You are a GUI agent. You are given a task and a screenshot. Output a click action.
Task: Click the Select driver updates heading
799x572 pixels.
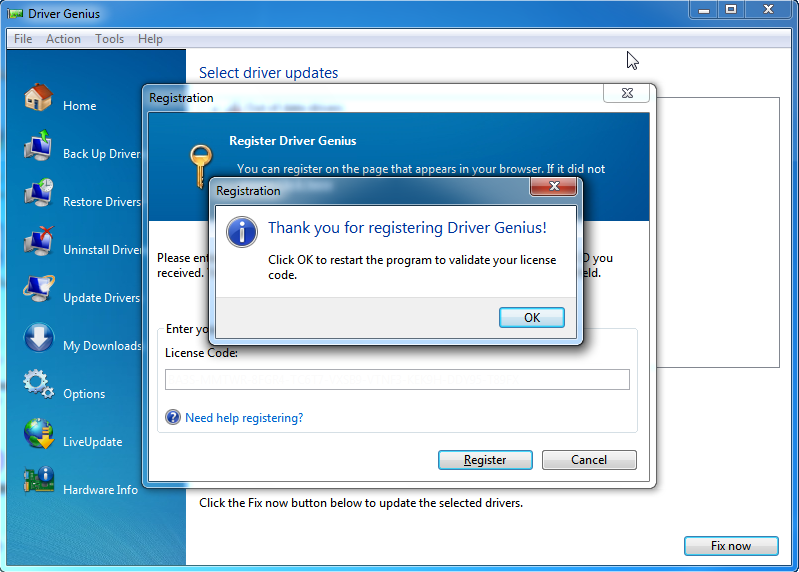(x=269, y=73)
